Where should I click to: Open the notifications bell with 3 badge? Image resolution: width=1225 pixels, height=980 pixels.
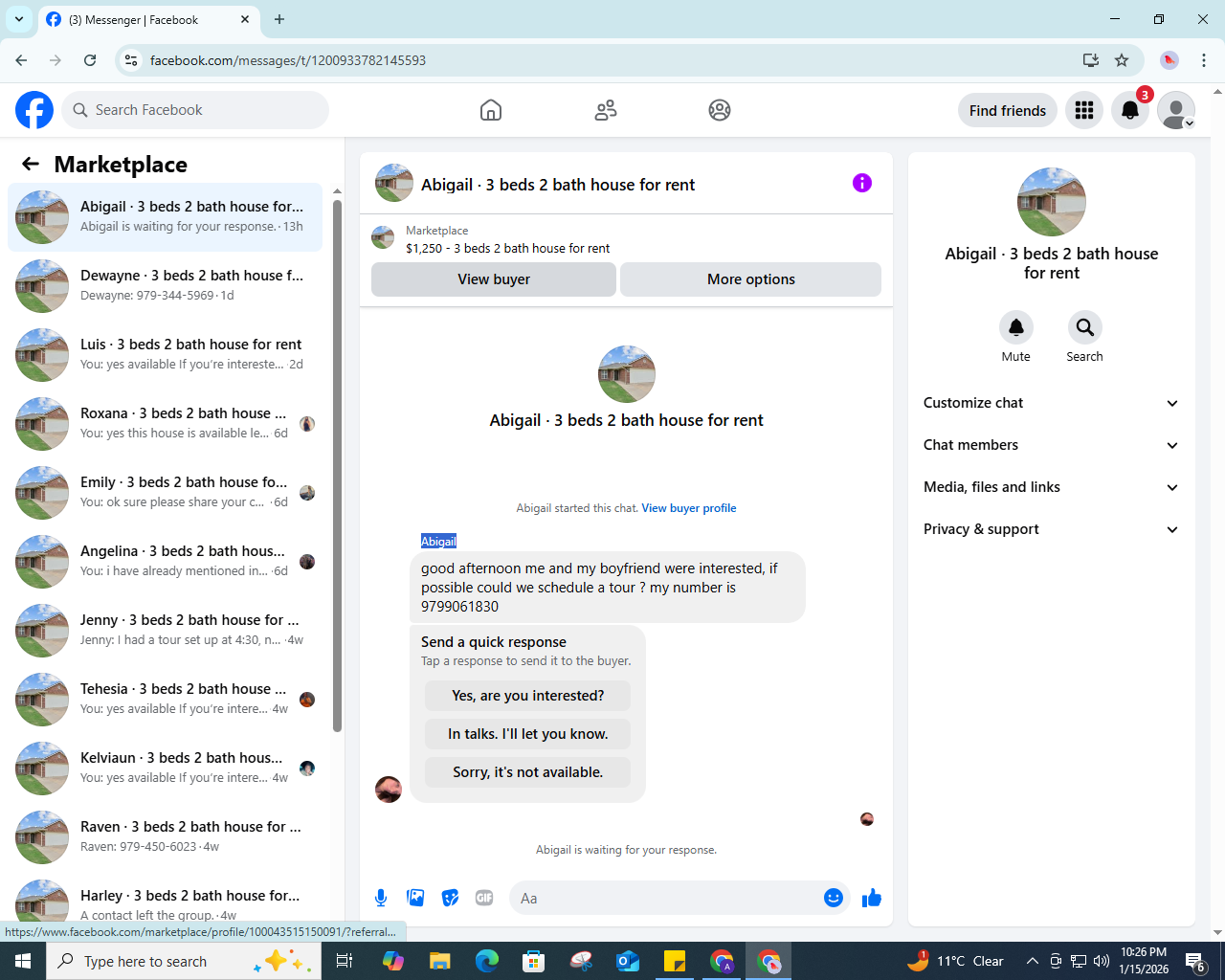[x=1130, y=110]
